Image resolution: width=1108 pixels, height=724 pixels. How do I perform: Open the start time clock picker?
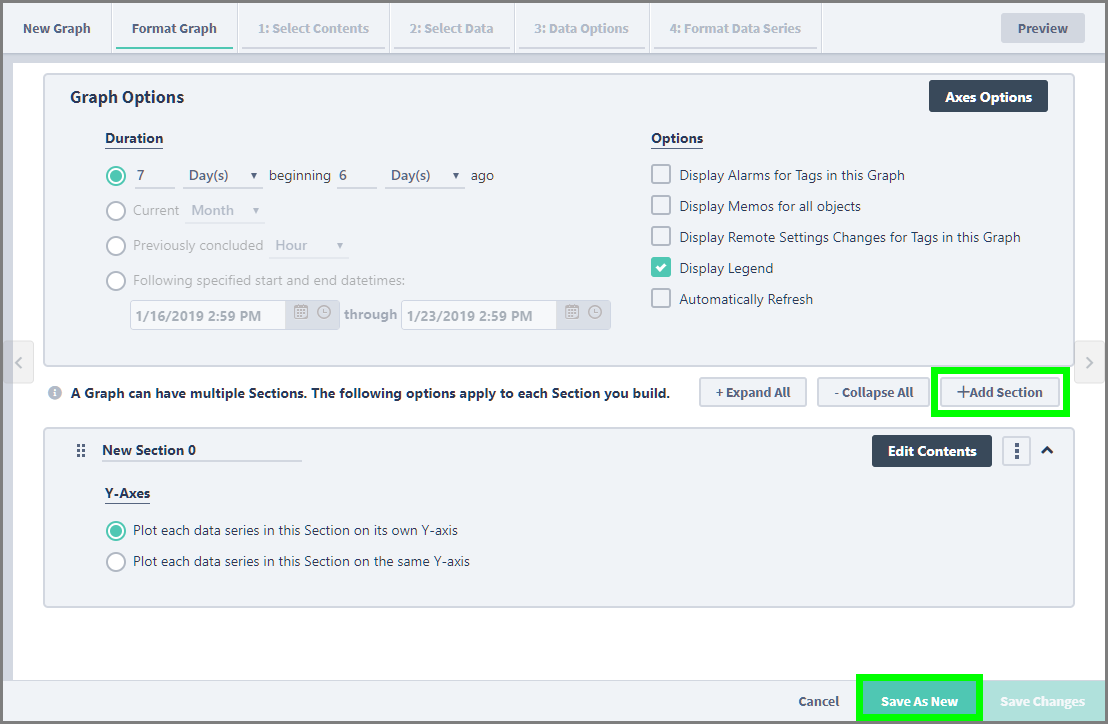pyautogui.click(x=324, y=312)
